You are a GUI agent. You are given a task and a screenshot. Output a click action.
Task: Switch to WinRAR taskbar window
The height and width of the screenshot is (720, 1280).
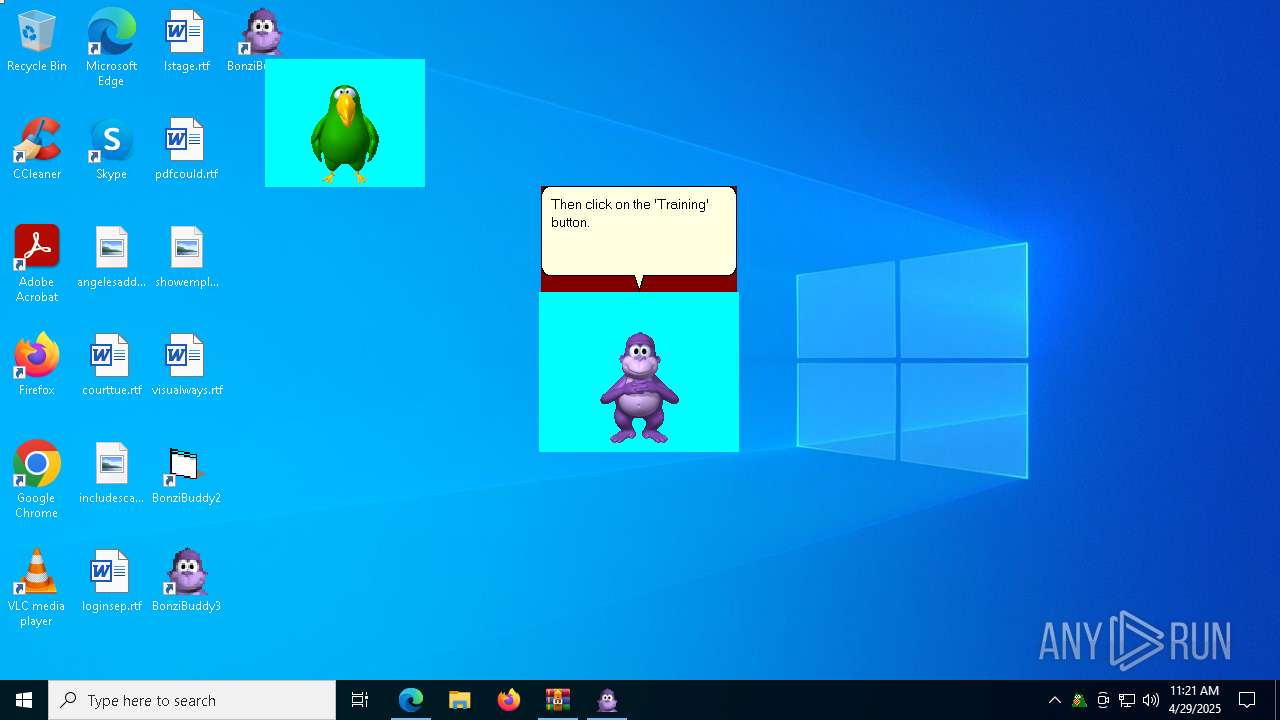point(558,700)
